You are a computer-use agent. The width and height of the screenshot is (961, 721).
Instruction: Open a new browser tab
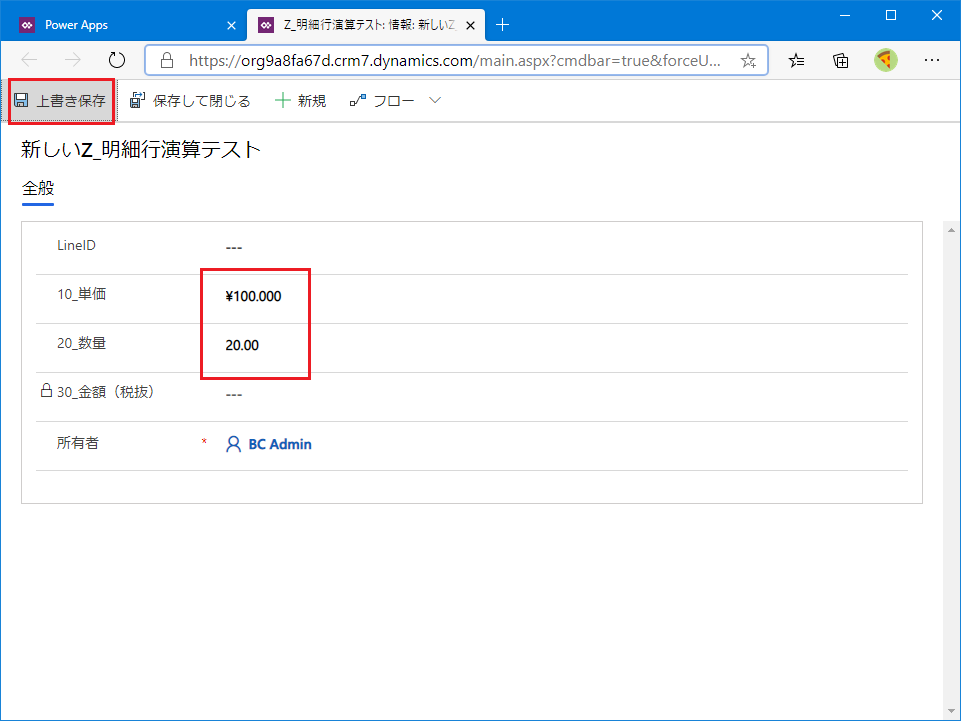click(503, 25)
